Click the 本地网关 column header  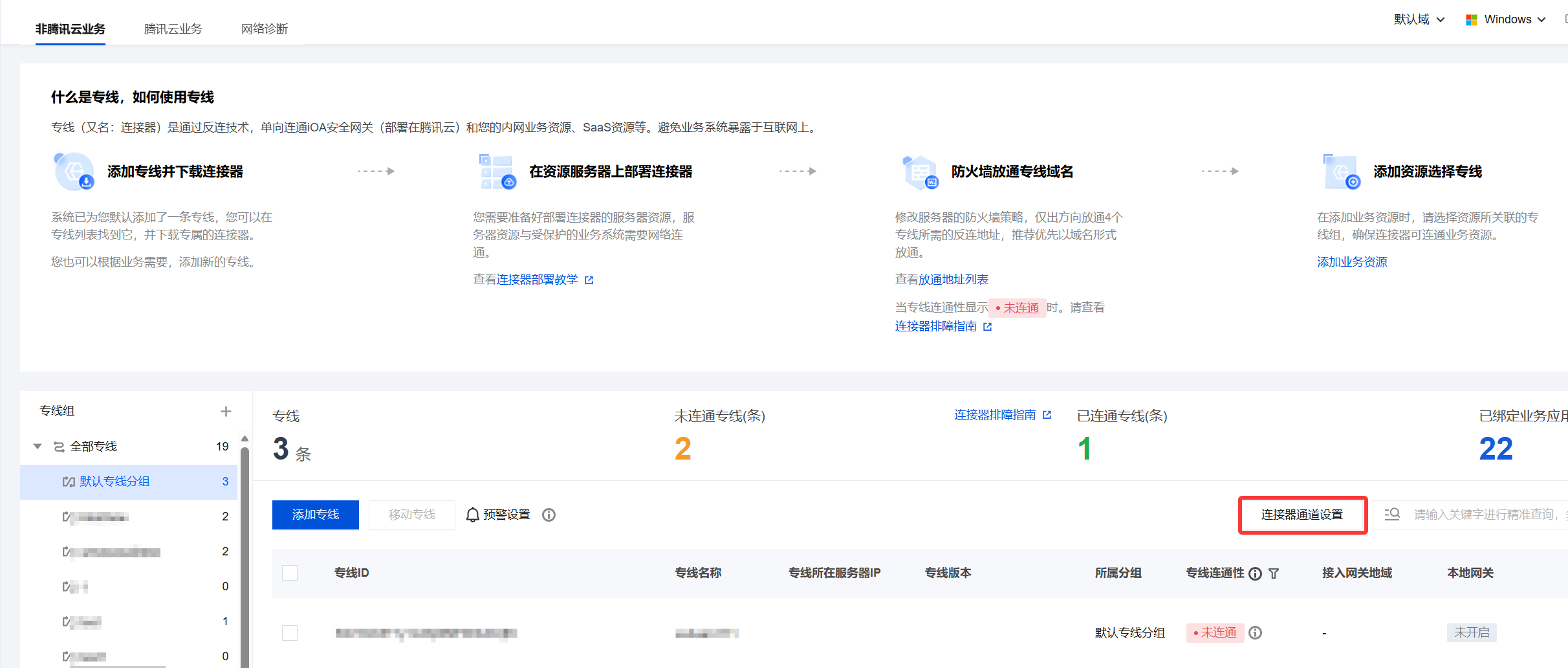pos(1470,573)
